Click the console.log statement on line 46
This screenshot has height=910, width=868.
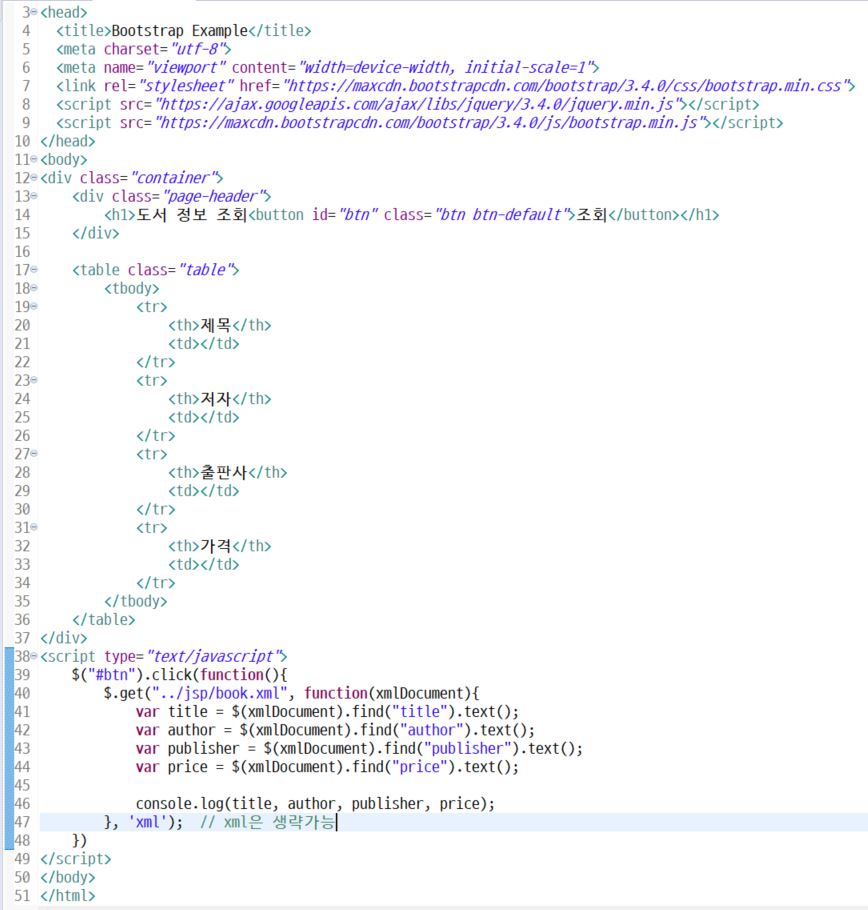pos(315,804)
